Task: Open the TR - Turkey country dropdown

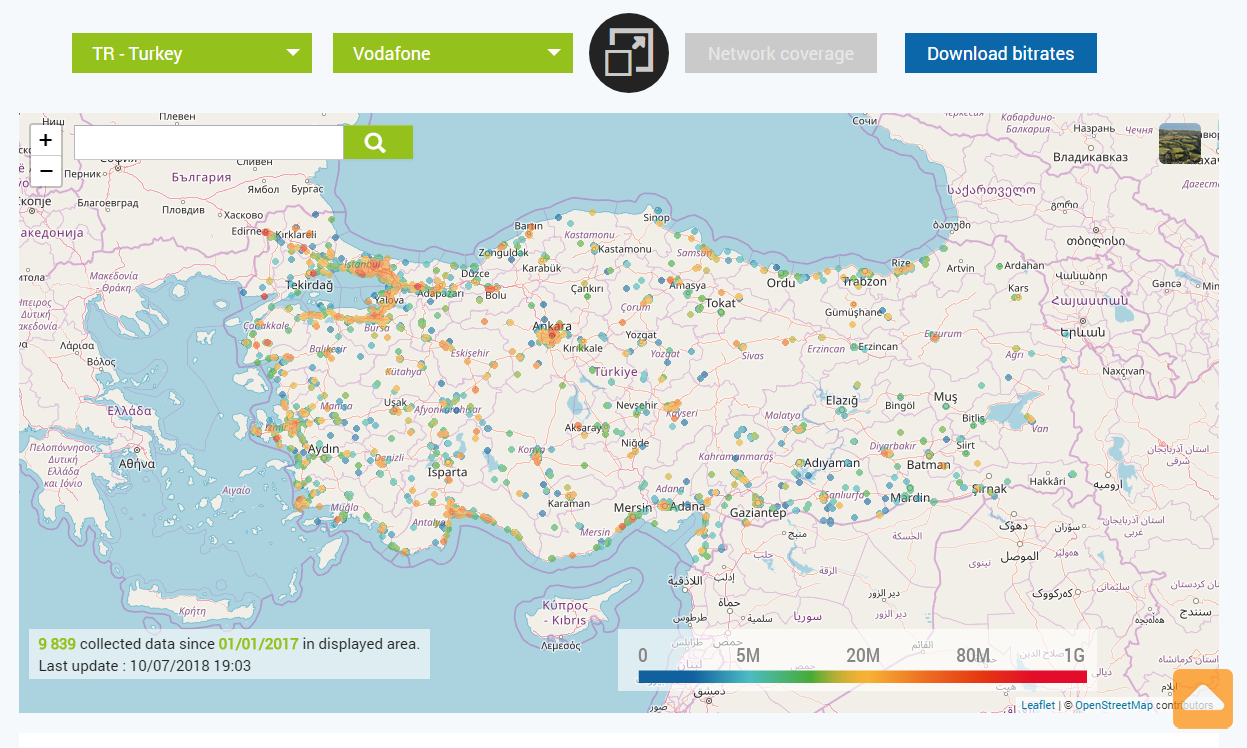Action: [192, 53]
